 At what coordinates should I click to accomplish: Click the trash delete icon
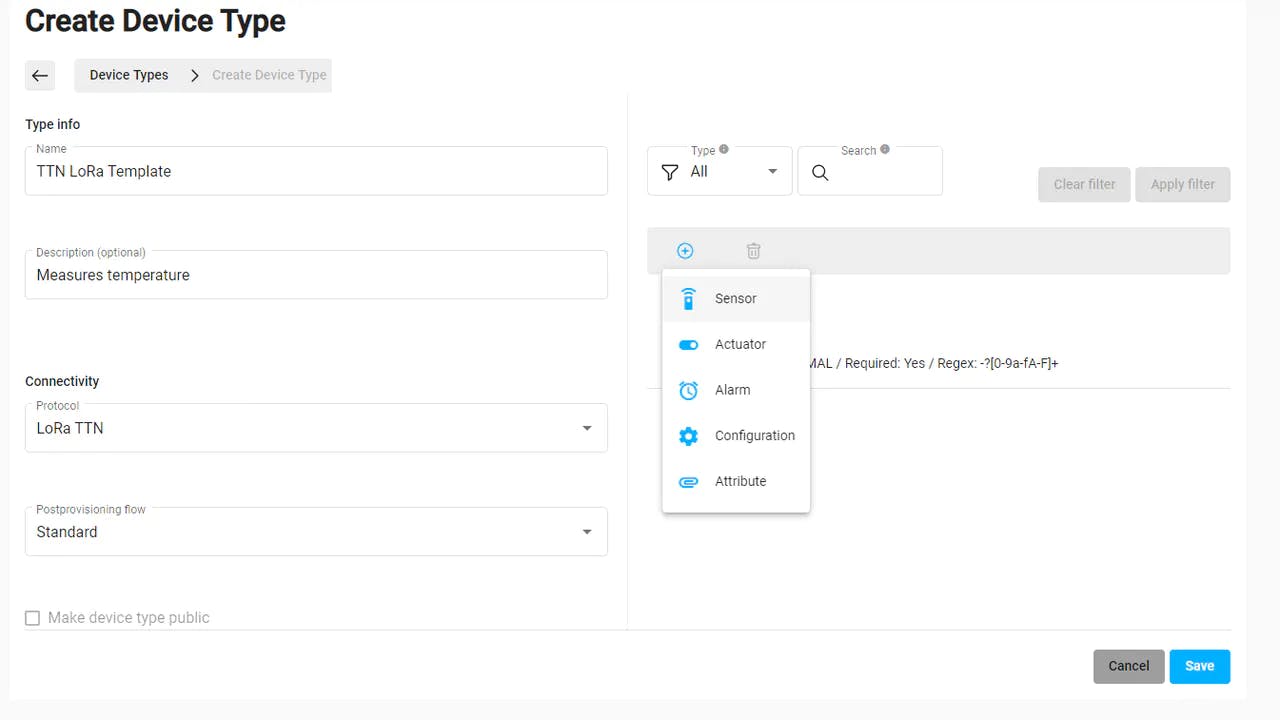(x=754, y=251)
